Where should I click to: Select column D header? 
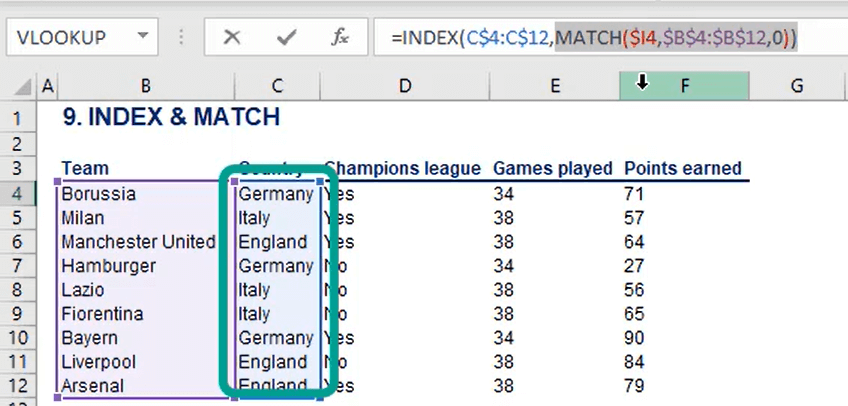405,85
